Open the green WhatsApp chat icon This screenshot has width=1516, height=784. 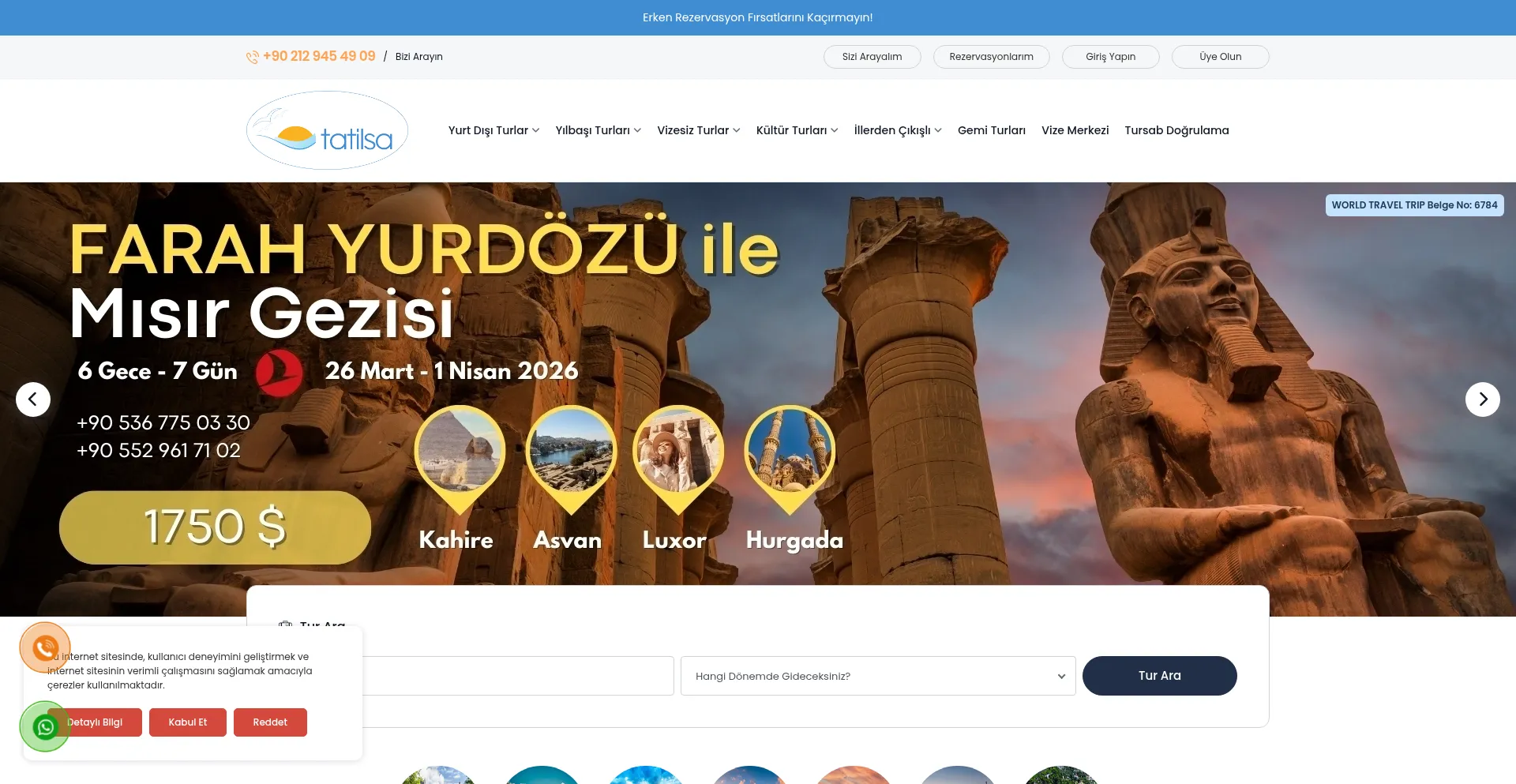pos(45,726)
